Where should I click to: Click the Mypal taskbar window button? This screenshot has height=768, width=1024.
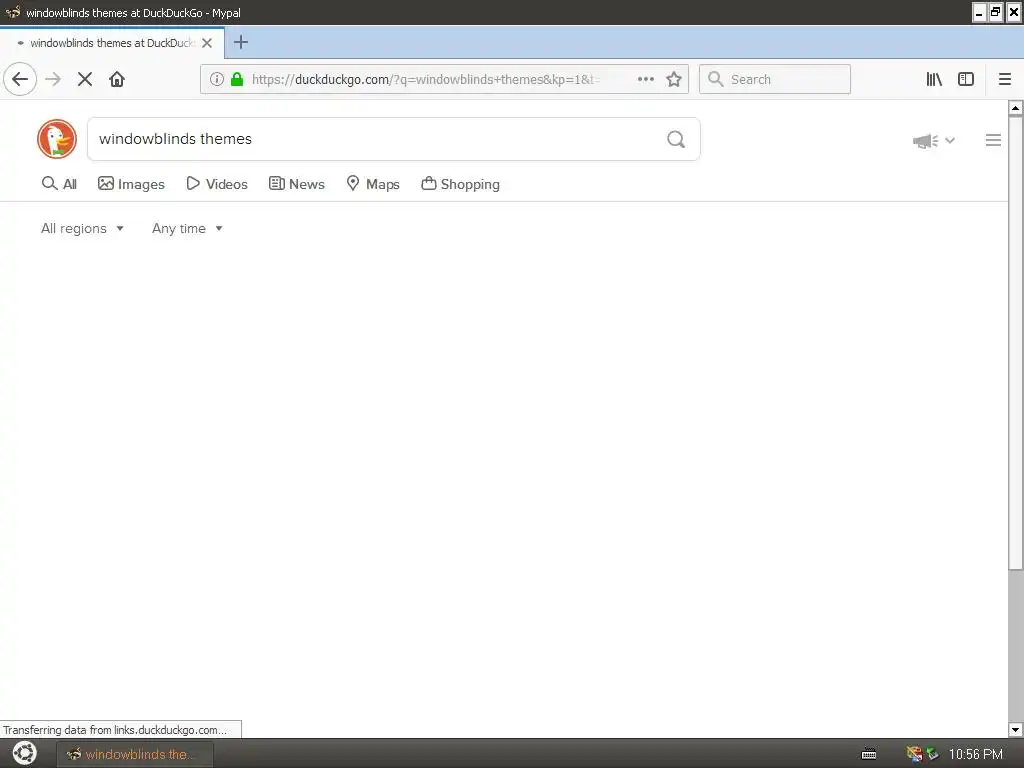point(135,754)
